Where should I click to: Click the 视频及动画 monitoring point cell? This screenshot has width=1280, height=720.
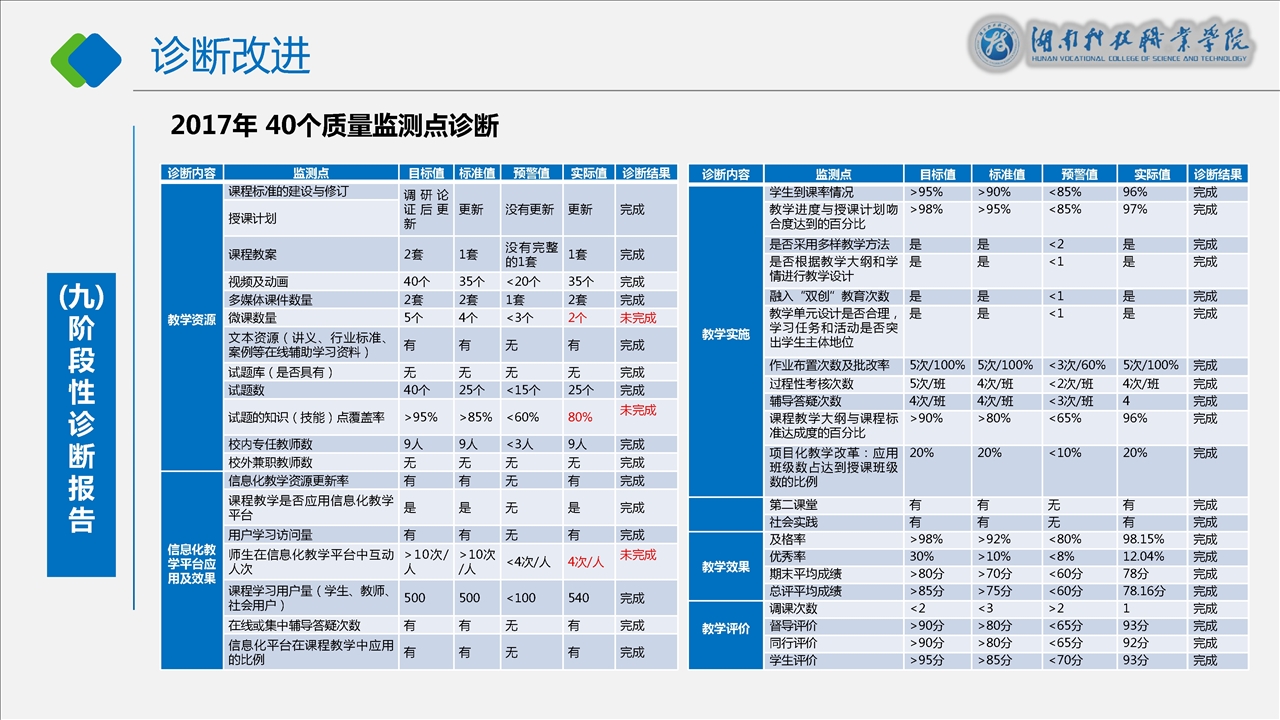(258, 282)
